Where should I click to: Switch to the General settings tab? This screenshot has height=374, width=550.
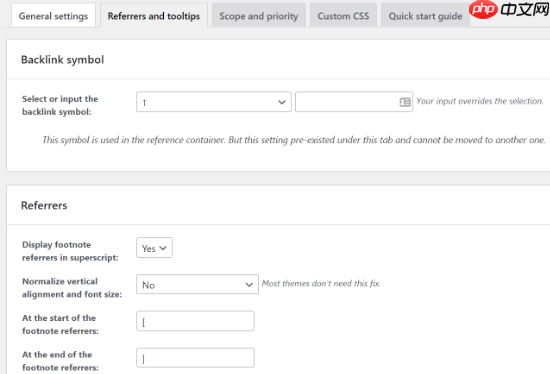(53, 16)
